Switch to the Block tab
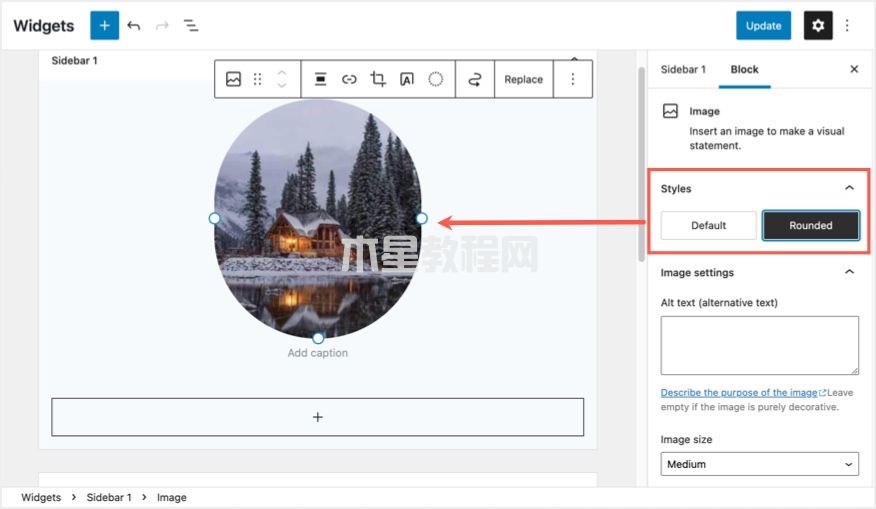The image size is (876, 509). [744, 69]
